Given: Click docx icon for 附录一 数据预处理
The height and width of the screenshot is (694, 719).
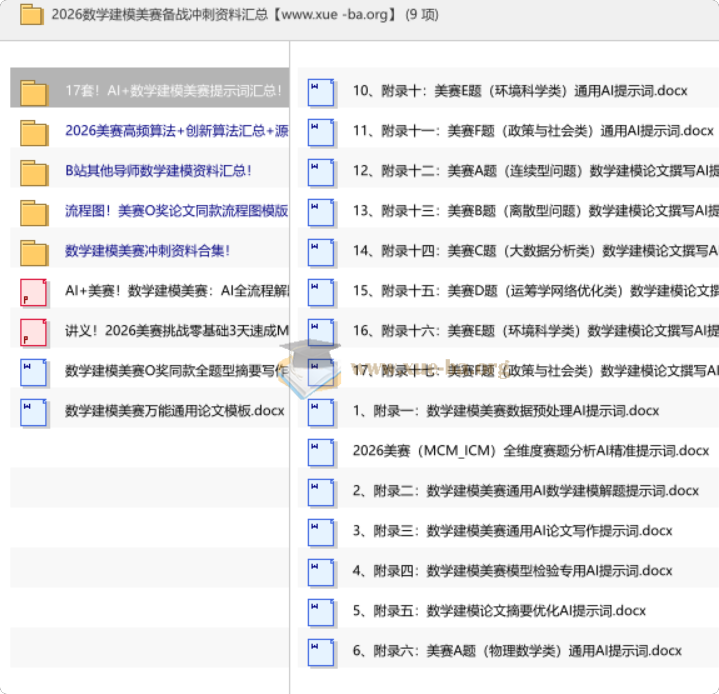Looking at the screenshot, I should click(x=321, y=411).
